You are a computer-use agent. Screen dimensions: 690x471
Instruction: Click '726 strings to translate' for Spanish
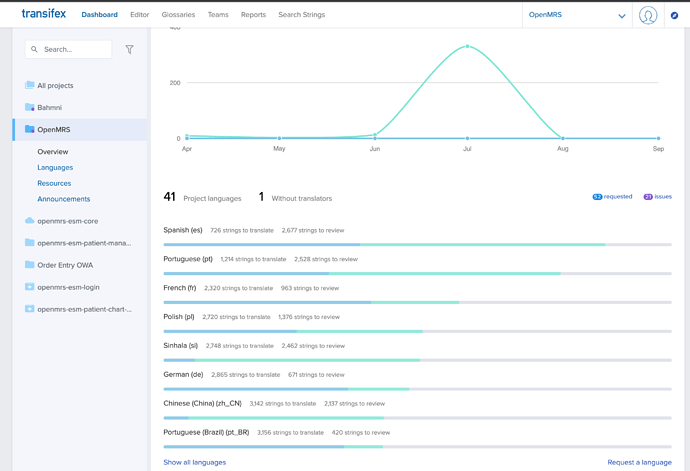242,230
